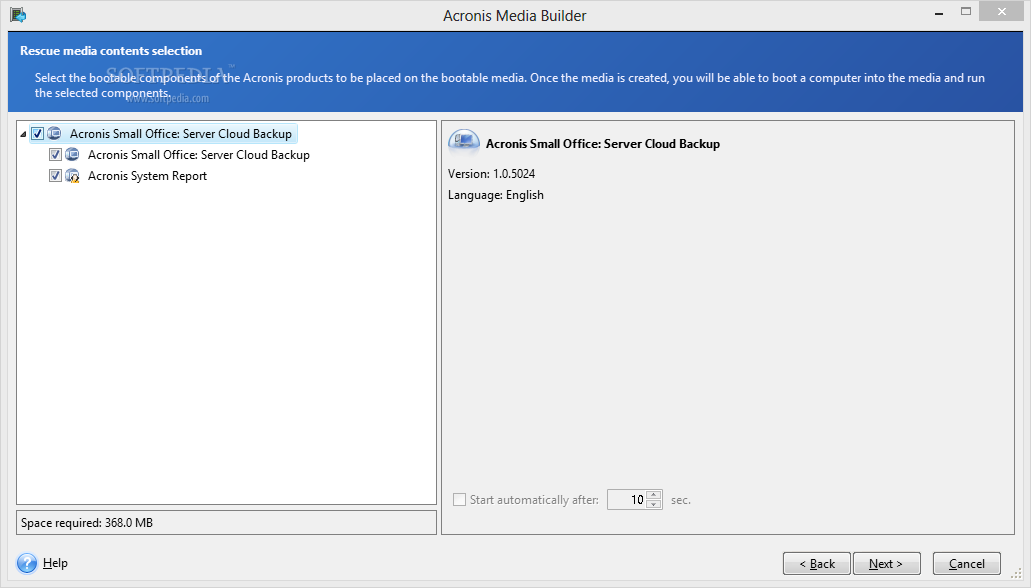1031x588 pixels.
Task: Click the seconds input field showing 10
Action: click(627, 500)
